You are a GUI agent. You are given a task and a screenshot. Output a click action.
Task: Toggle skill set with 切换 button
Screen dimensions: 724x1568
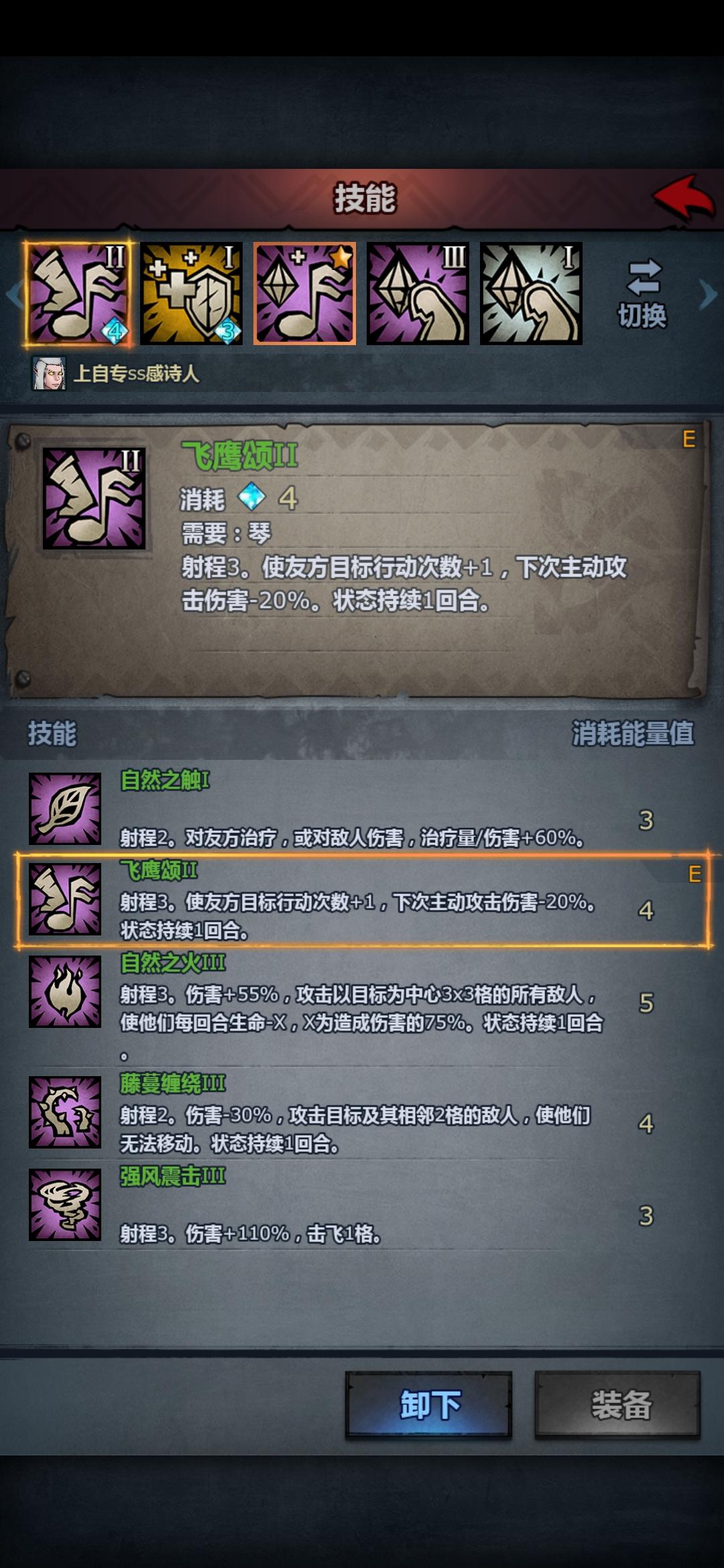[642, 295]
